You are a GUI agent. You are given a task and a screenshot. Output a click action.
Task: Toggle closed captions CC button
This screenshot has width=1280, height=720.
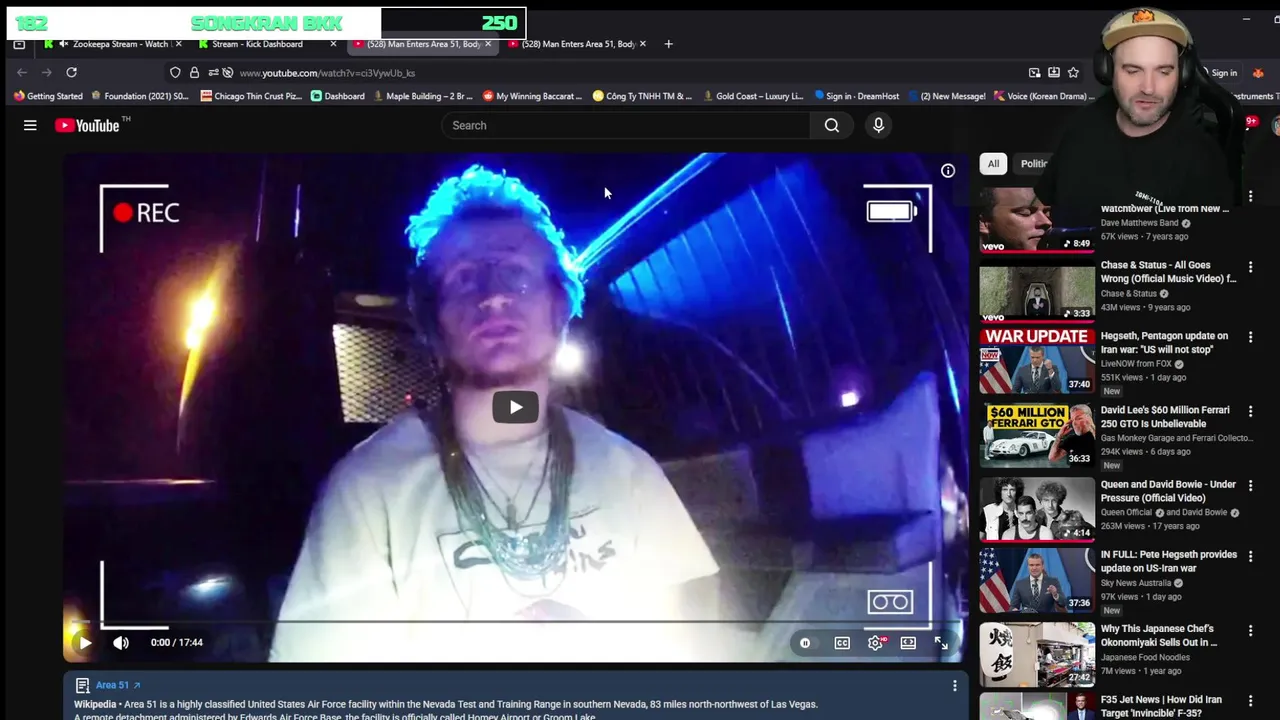[842, 643]
